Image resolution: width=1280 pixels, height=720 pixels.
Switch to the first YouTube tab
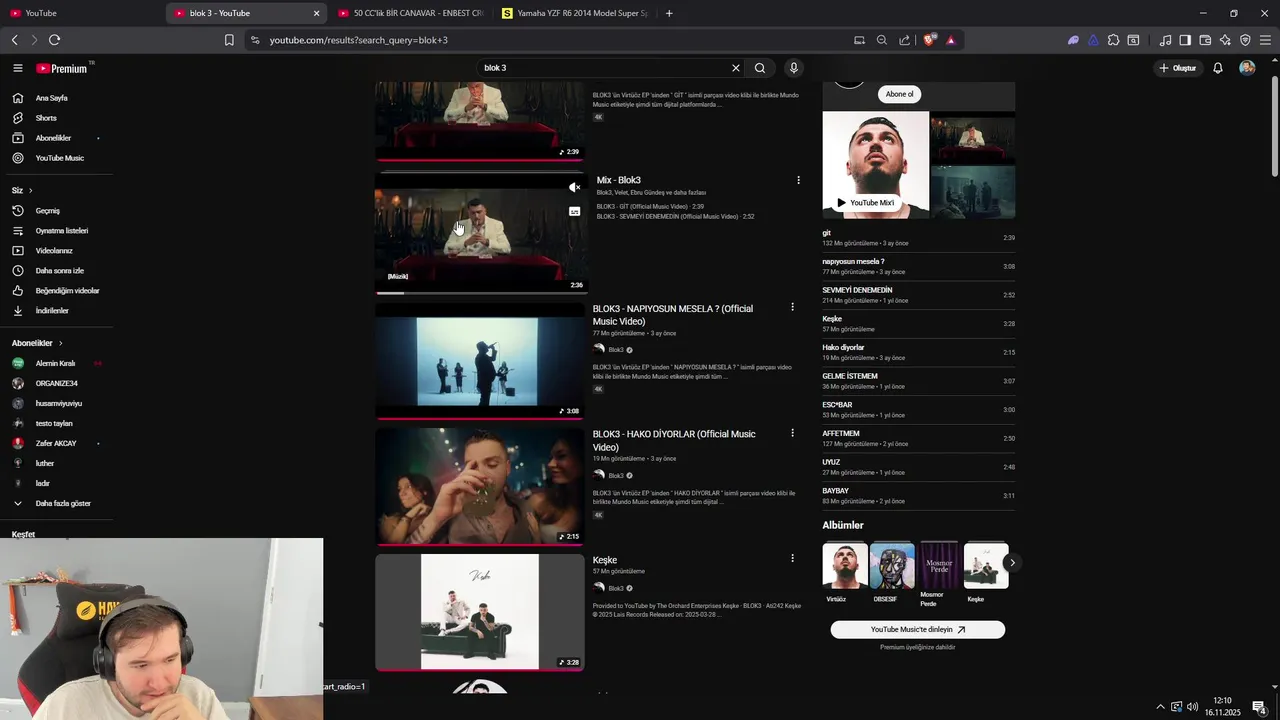click(x=80, y=13)
